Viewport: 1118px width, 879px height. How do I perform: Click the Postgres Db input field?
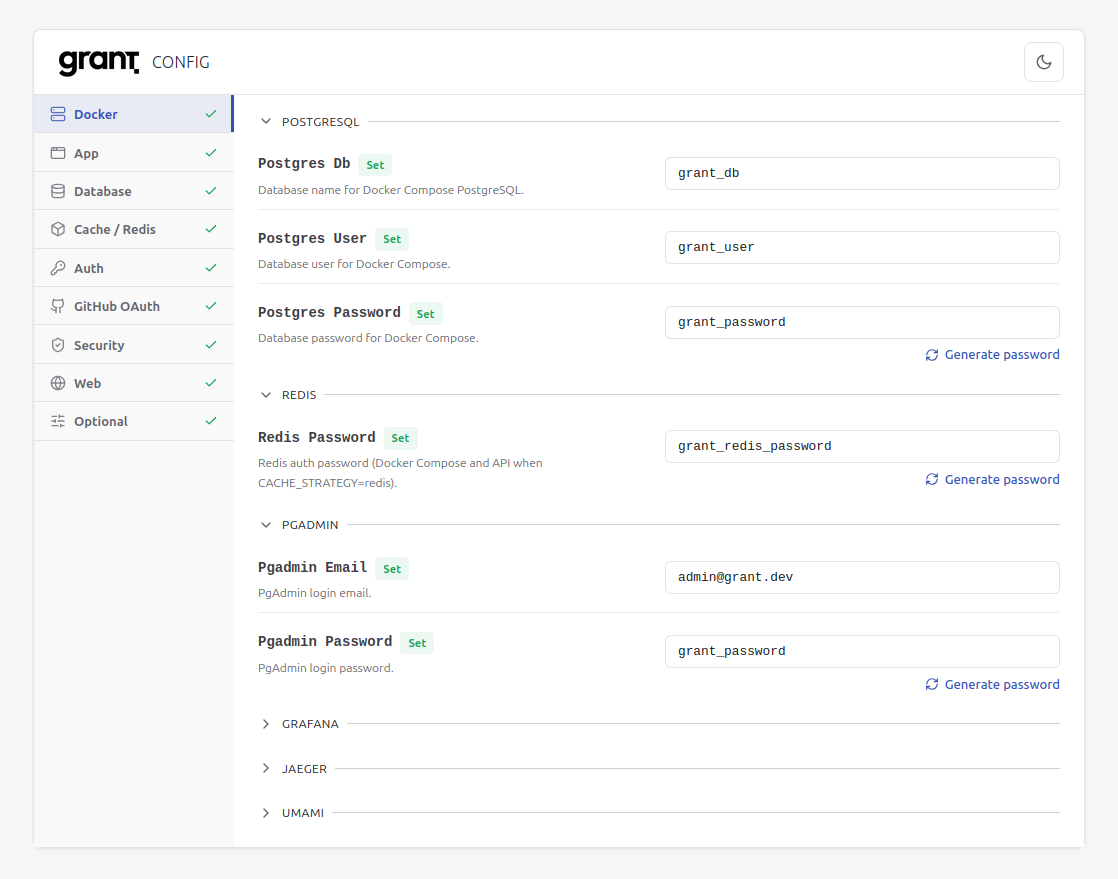pos(862,173)
